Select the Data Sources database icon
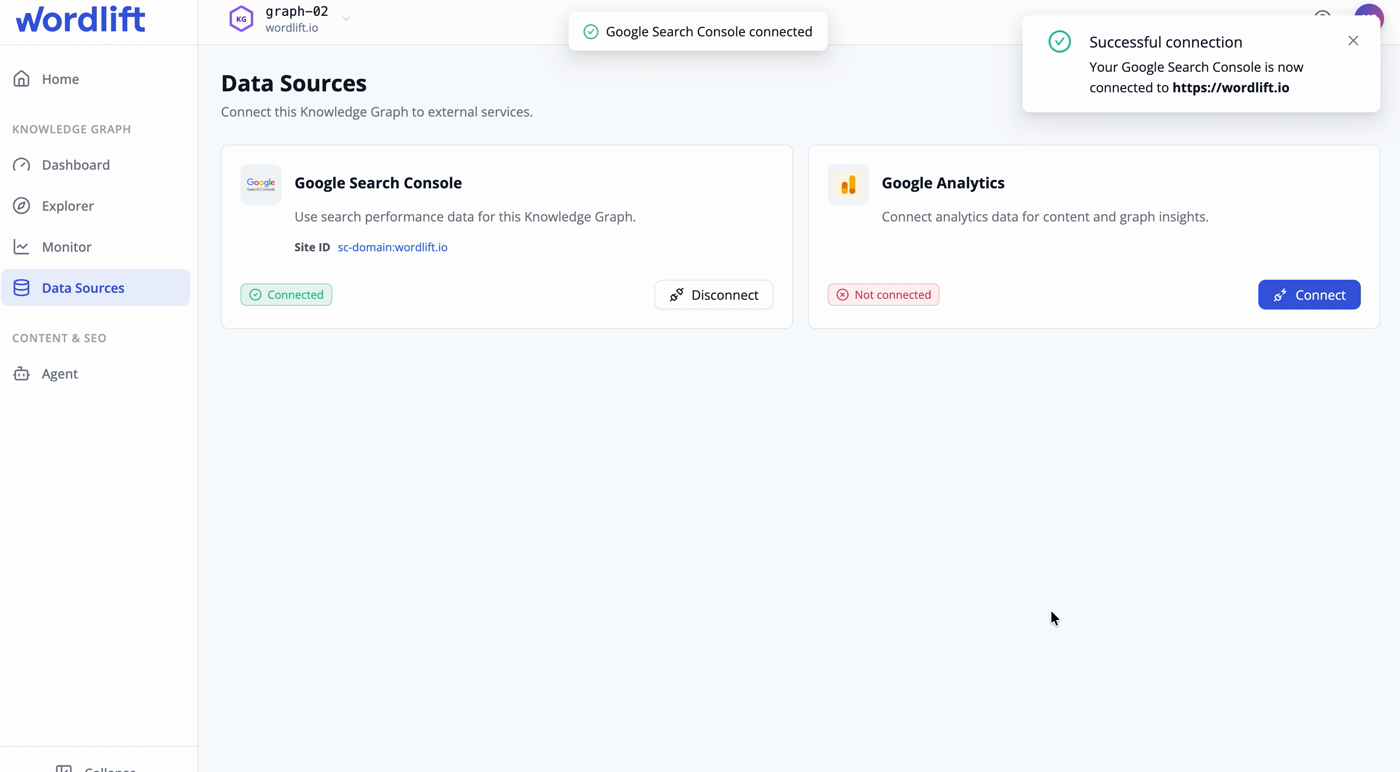 pos(21,288)
